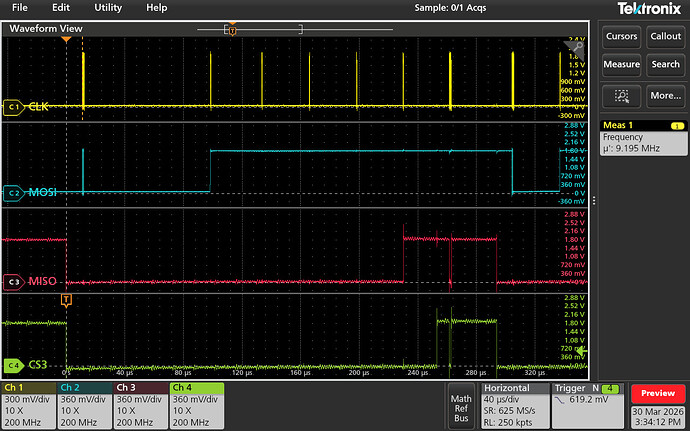Click the RL: 250 kpts text

(508, 422)
